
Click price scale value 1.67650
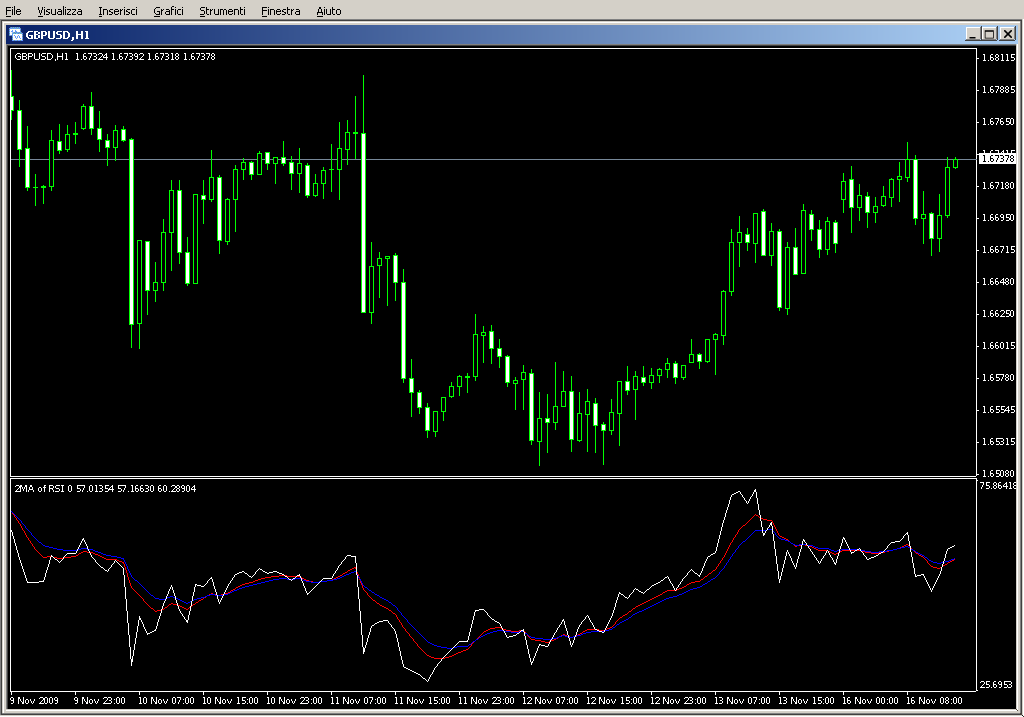click(999, 121)
